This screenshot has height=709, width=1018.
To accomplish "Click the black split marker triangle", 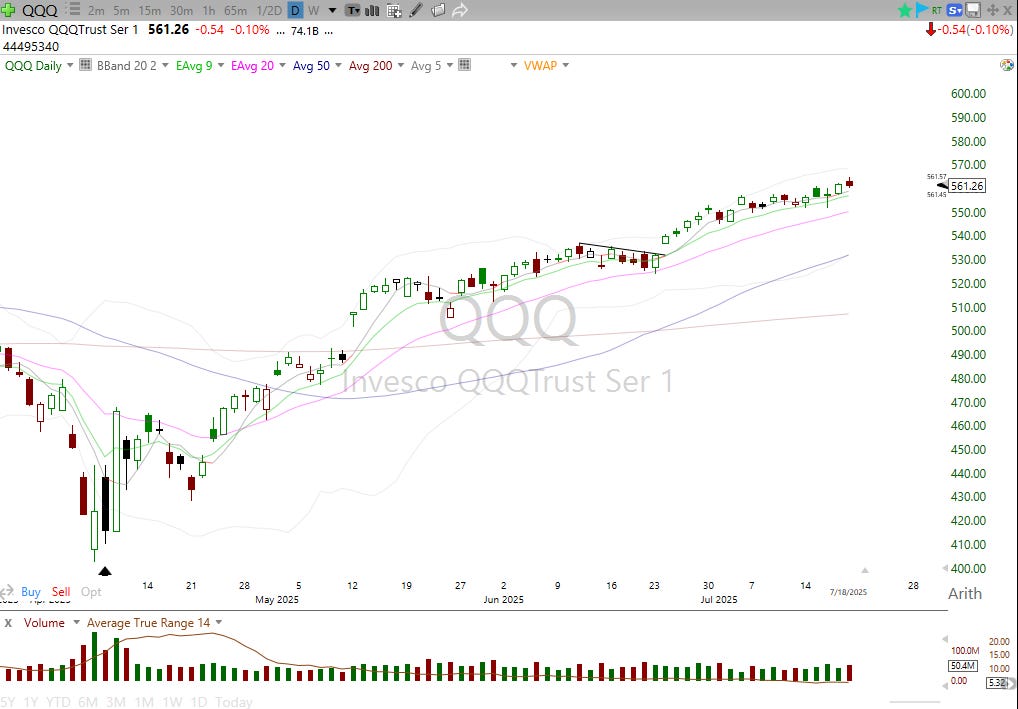I will [105, 571].
